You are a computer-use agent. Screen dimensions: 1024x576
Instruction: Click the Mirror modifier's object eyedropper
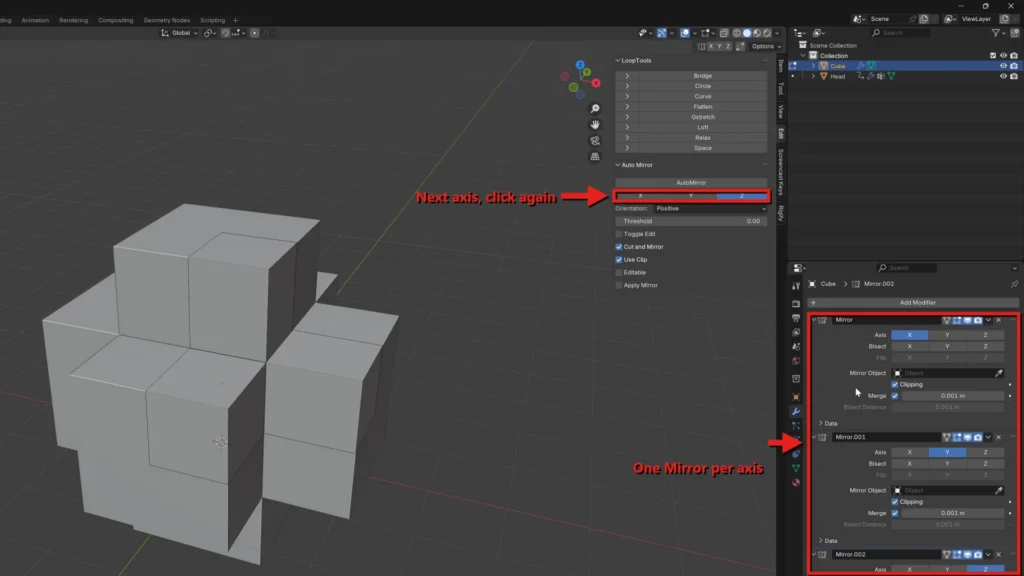999,373
